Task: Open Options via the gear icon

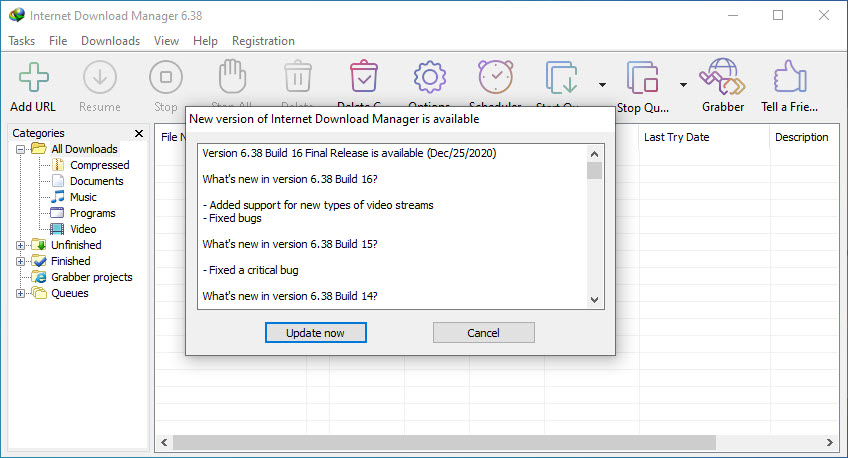Action: (x=430, y=77)
